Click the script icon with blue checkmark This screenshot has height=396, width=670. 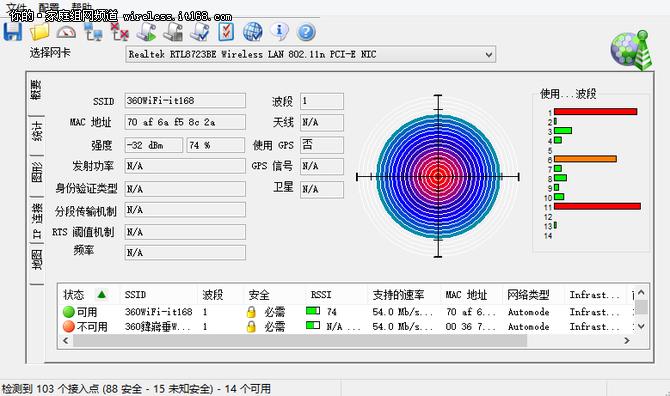[200, 32]
